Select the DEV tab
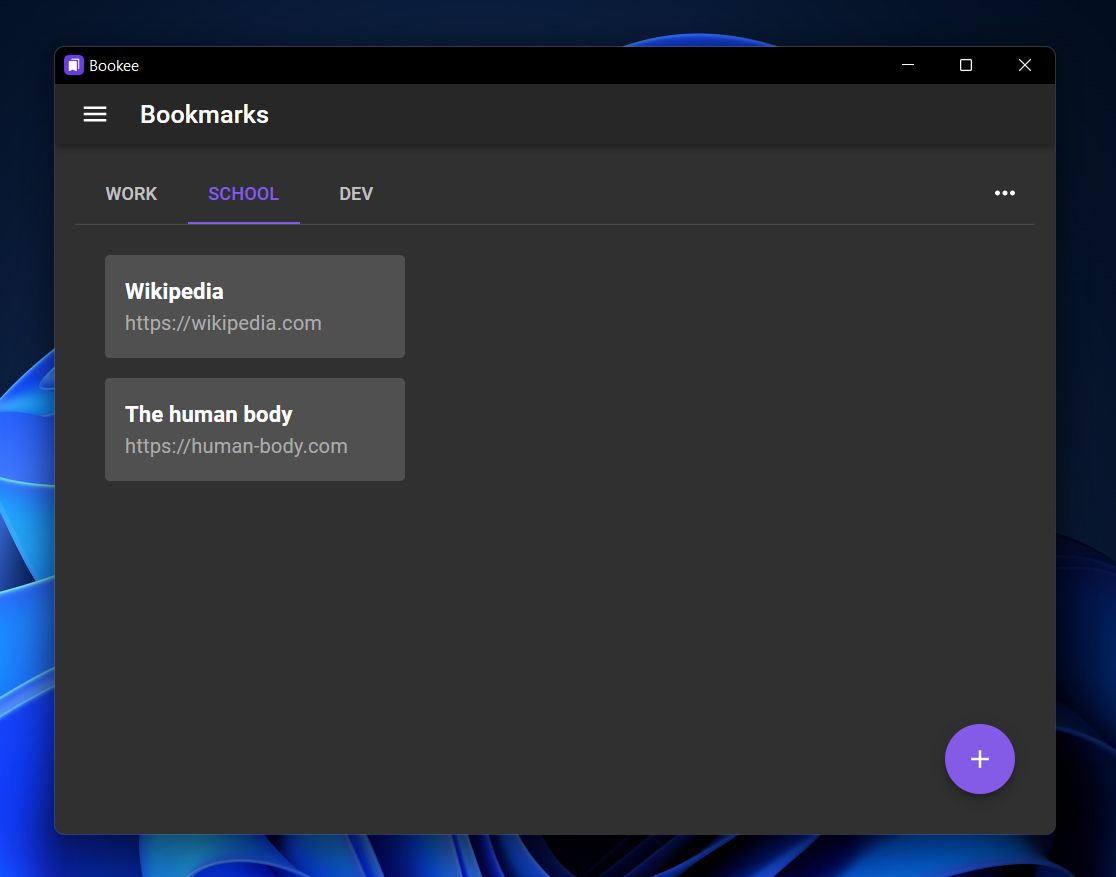 pos(356,194)
